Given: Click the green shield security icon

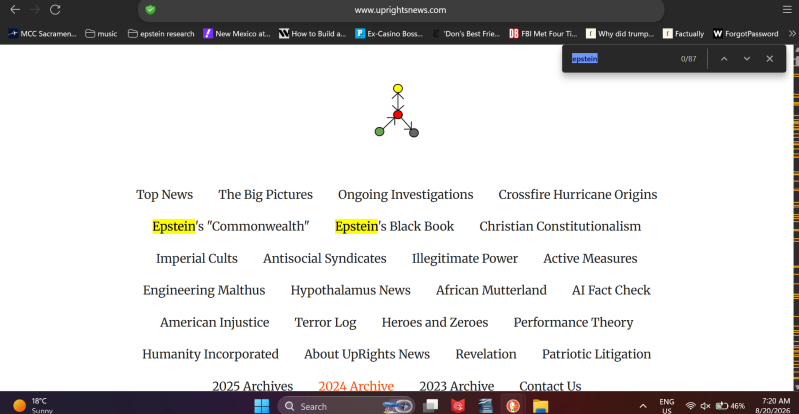Looking at the screenshot, I should click(150, 10).
